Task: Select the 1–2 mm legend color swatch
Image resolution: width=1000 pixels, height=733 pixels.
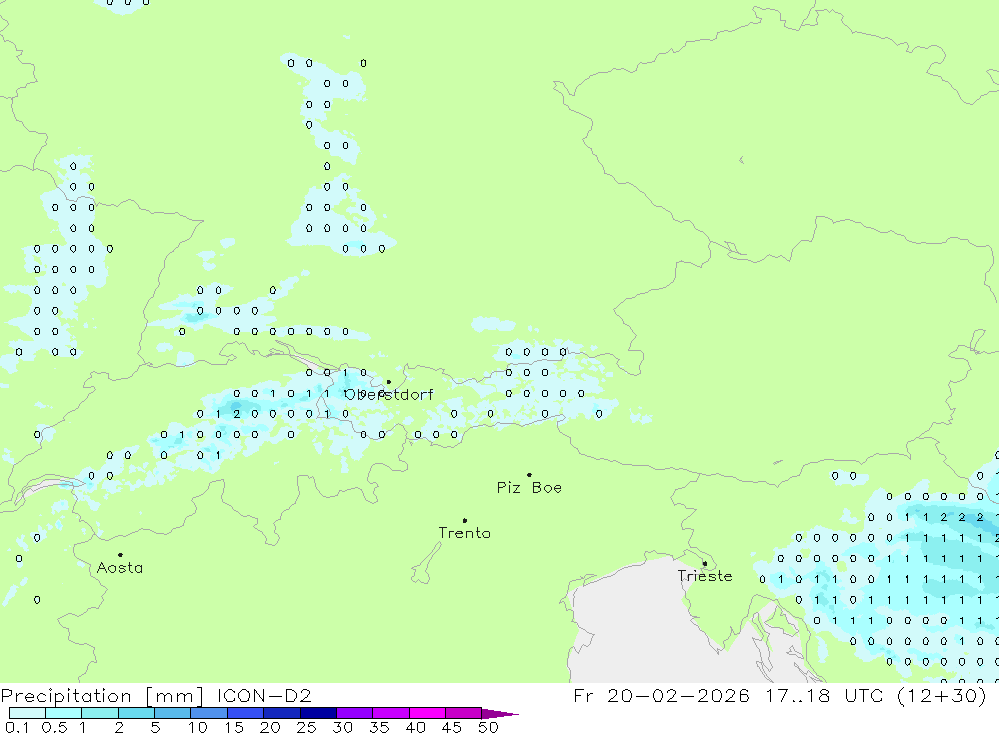Action: [100, 713]
